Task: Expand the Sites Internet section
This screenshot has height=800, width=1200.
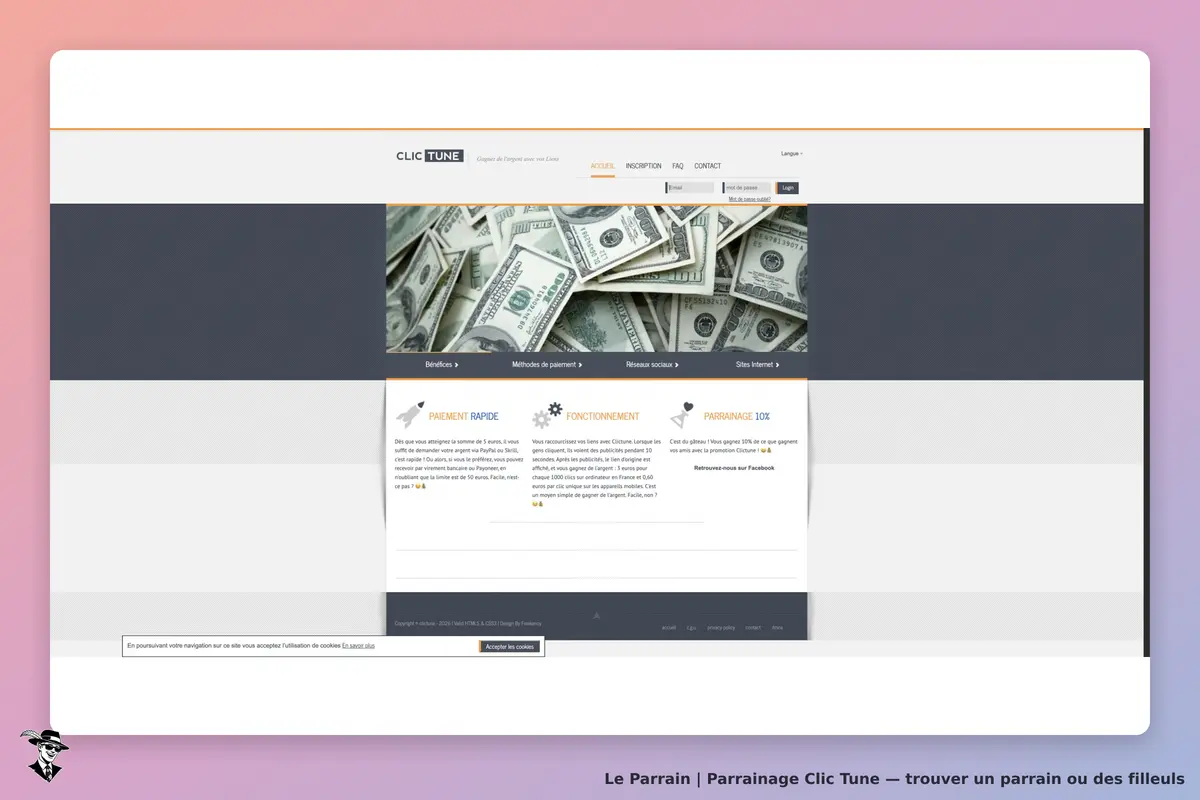Action: 757,365
